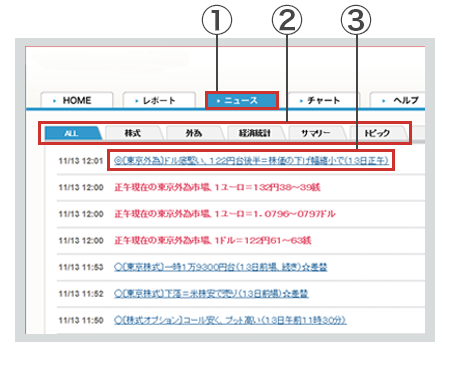450x380 pixels.
Task: Switch to the レポート tab
Action: coord(159,100)
